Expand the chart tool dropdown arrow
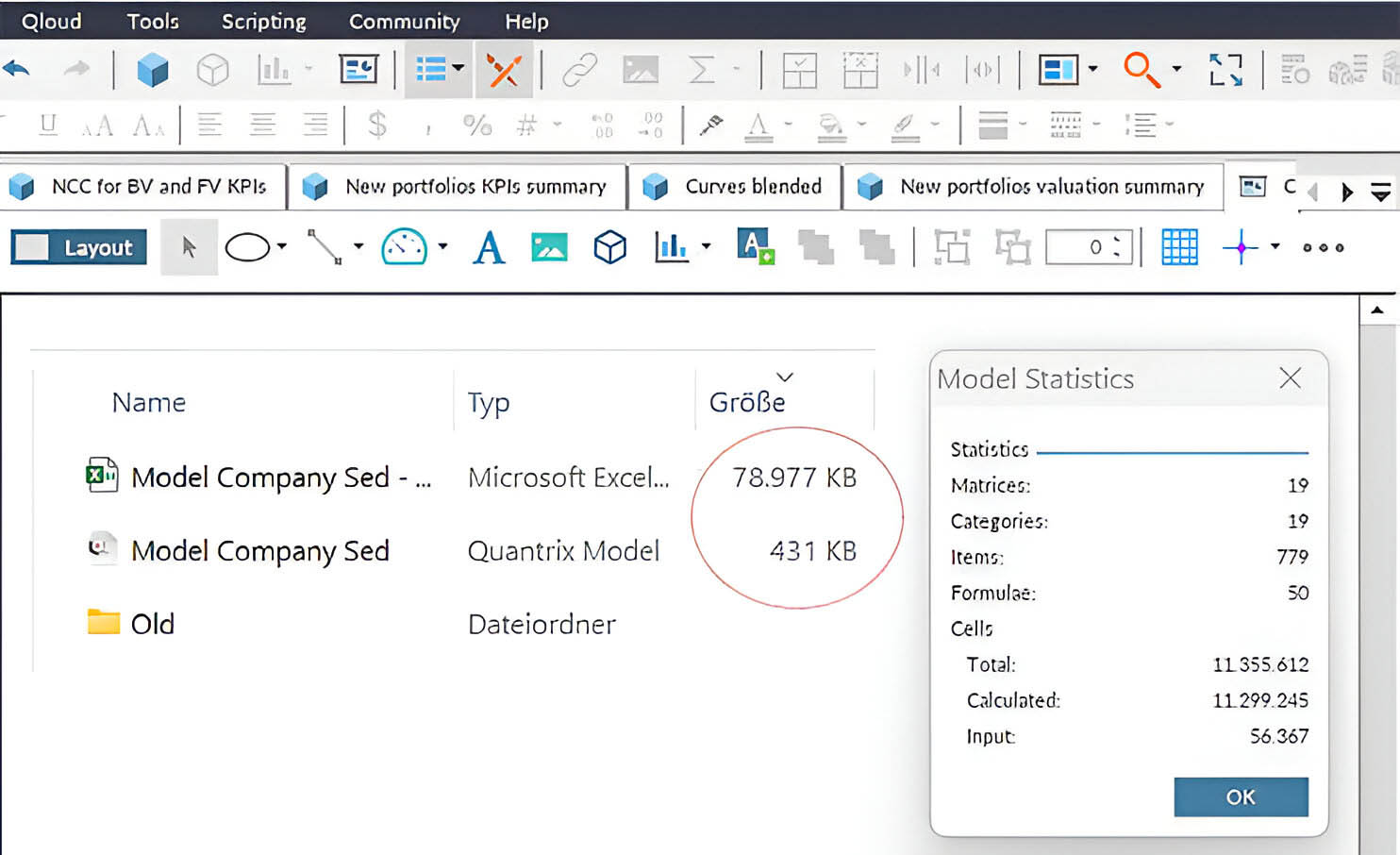The image size is (1400, 855). click(707, 247)
